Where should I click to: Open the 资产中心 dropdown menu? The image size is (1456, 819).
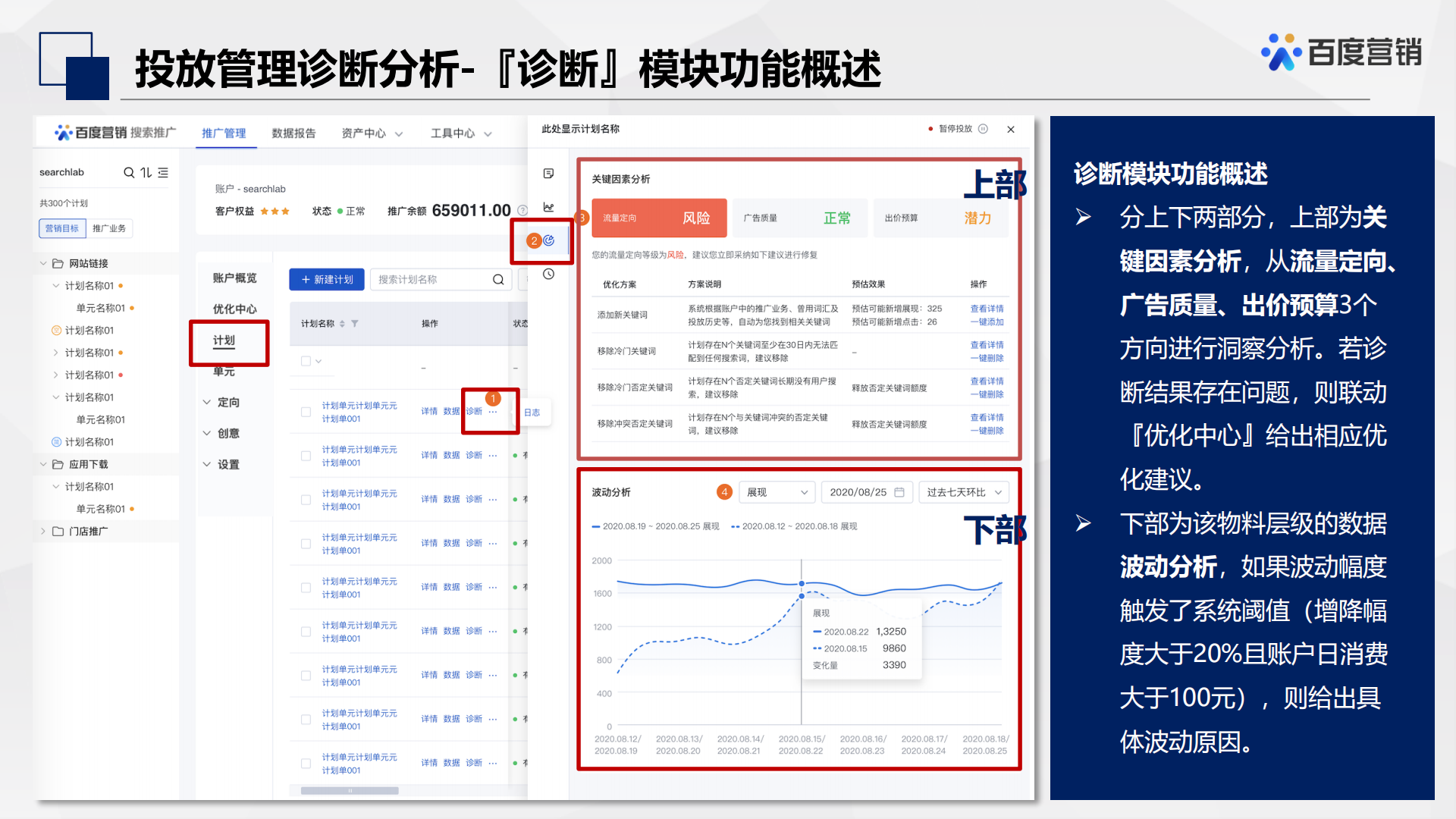pyautogui.click(x=372, y=133)
